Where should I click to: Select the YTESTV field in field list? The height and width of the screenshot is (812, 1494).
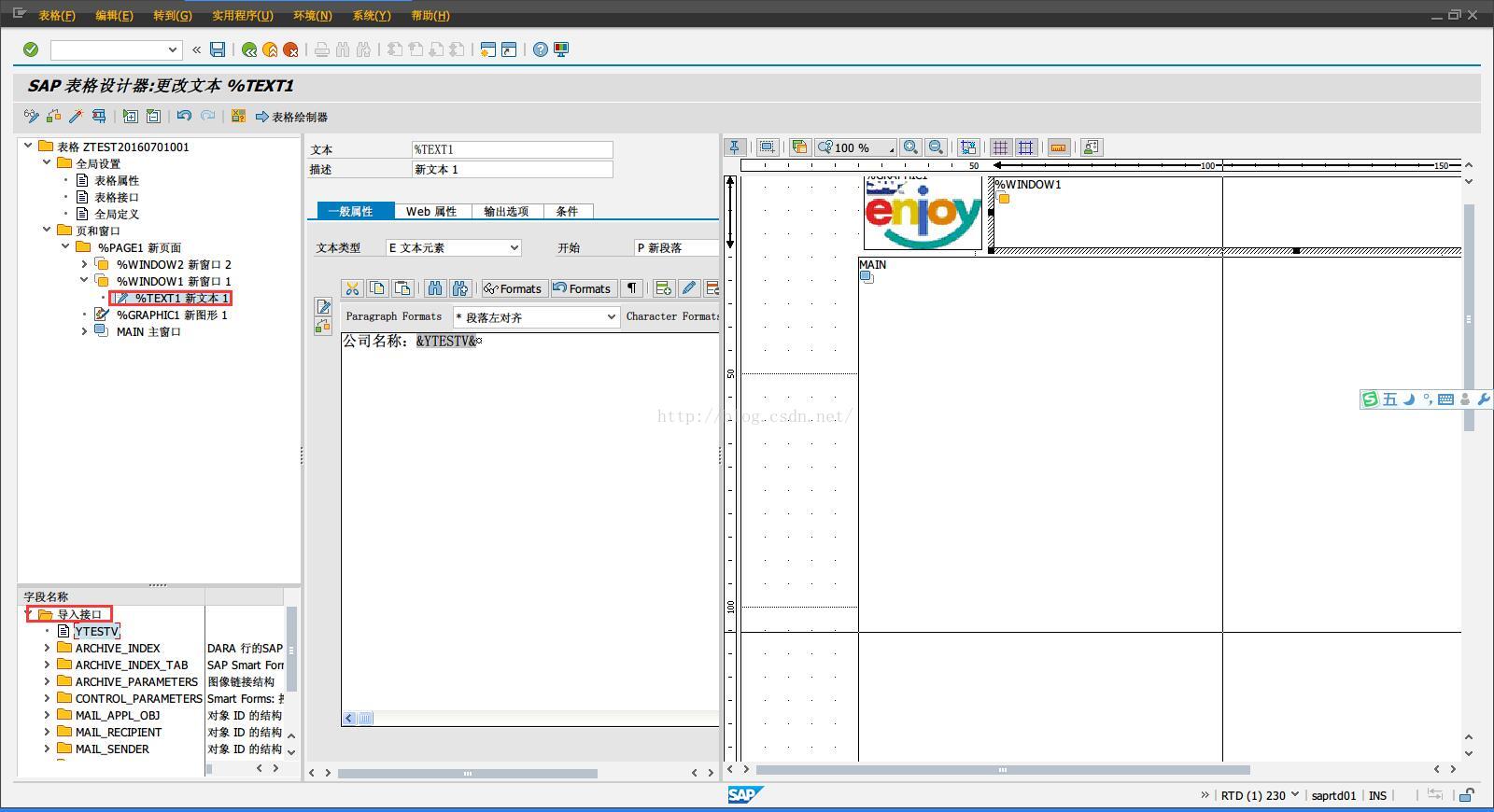point(97,631)
